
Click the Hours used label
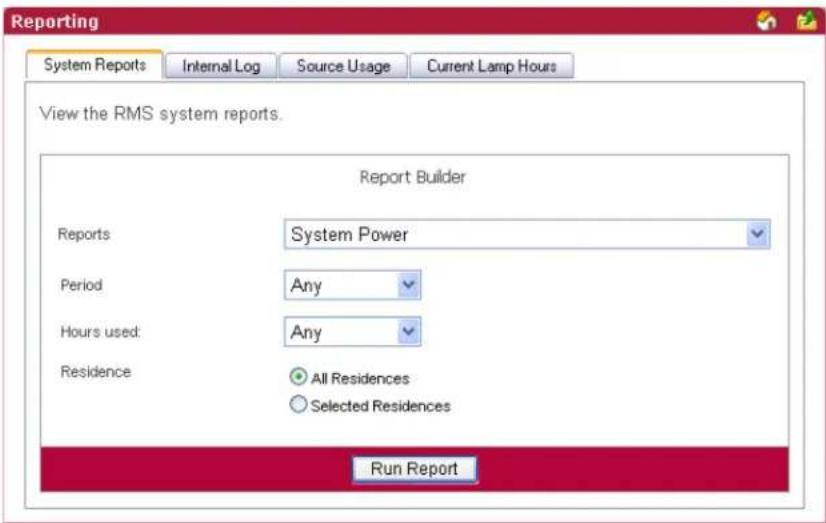click(x=100, y=332)
